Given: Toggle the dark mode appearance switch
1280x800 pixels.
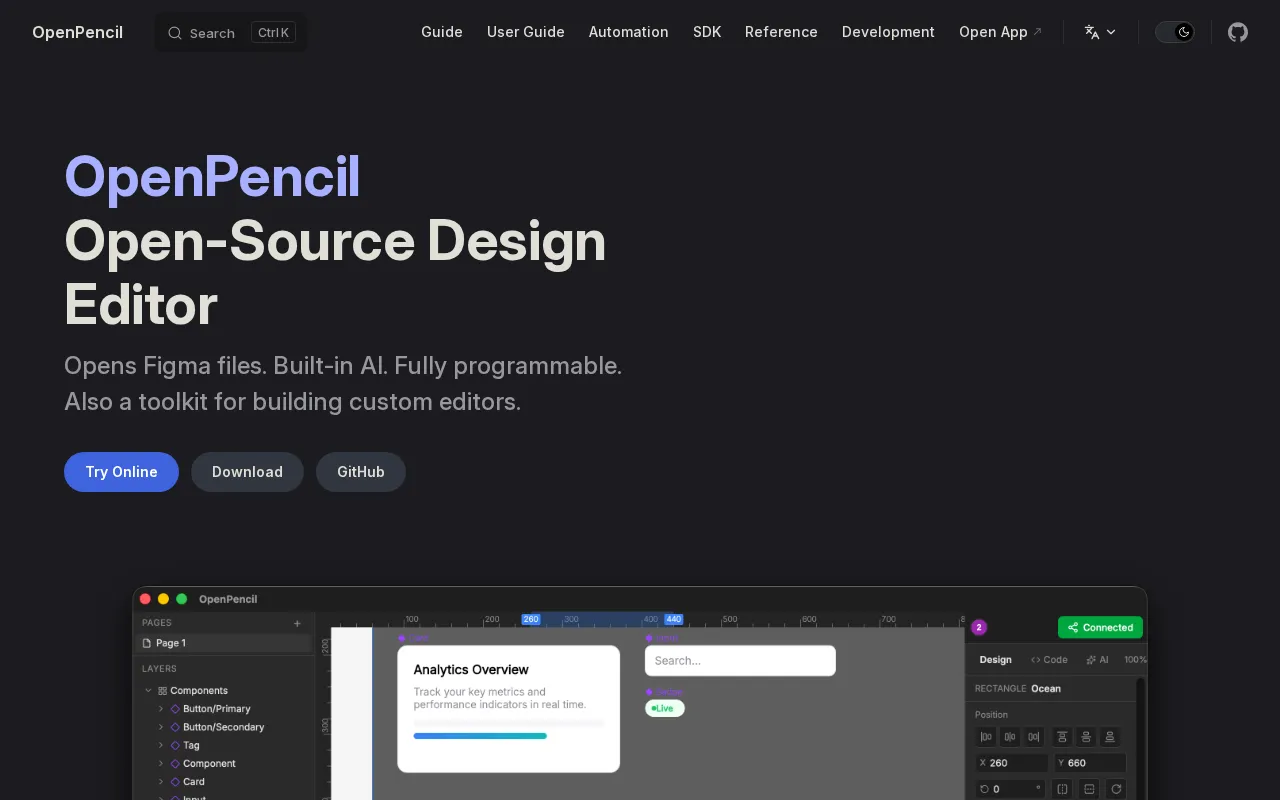Looking at the screenshot, I should coord(1175,32).
